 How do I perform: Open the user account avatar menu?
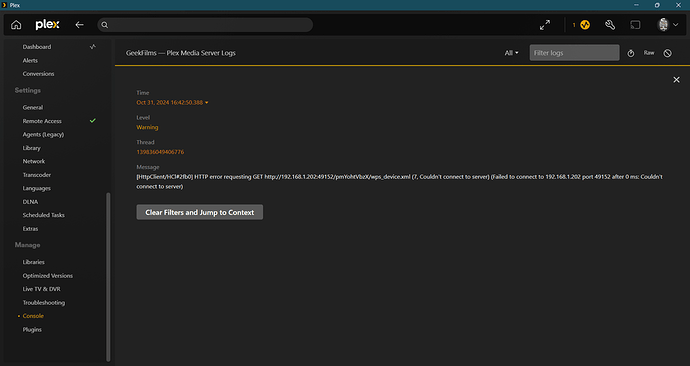tap(668, 25)
